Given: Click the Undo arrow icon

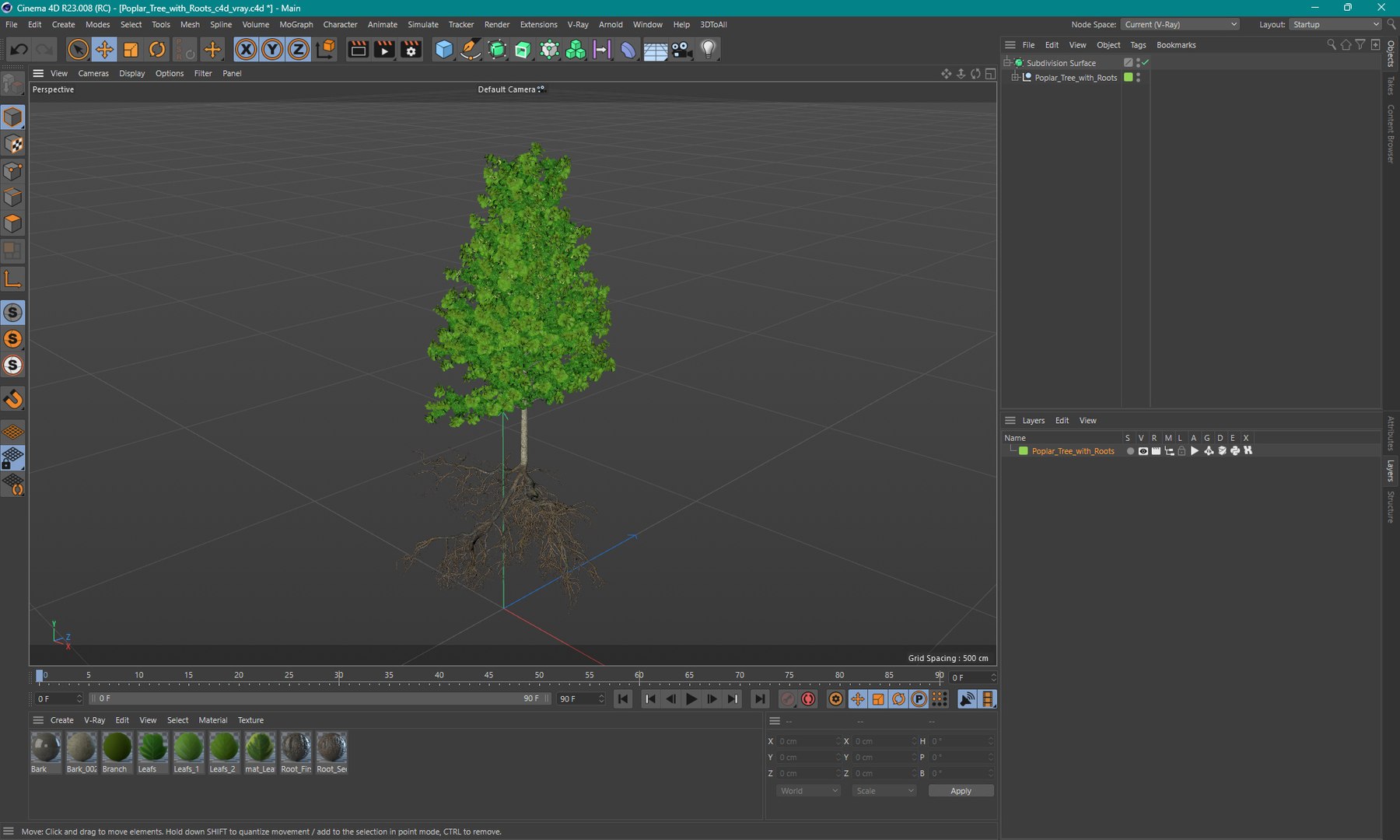Looking at the screenshot, I should coord(19,50).
